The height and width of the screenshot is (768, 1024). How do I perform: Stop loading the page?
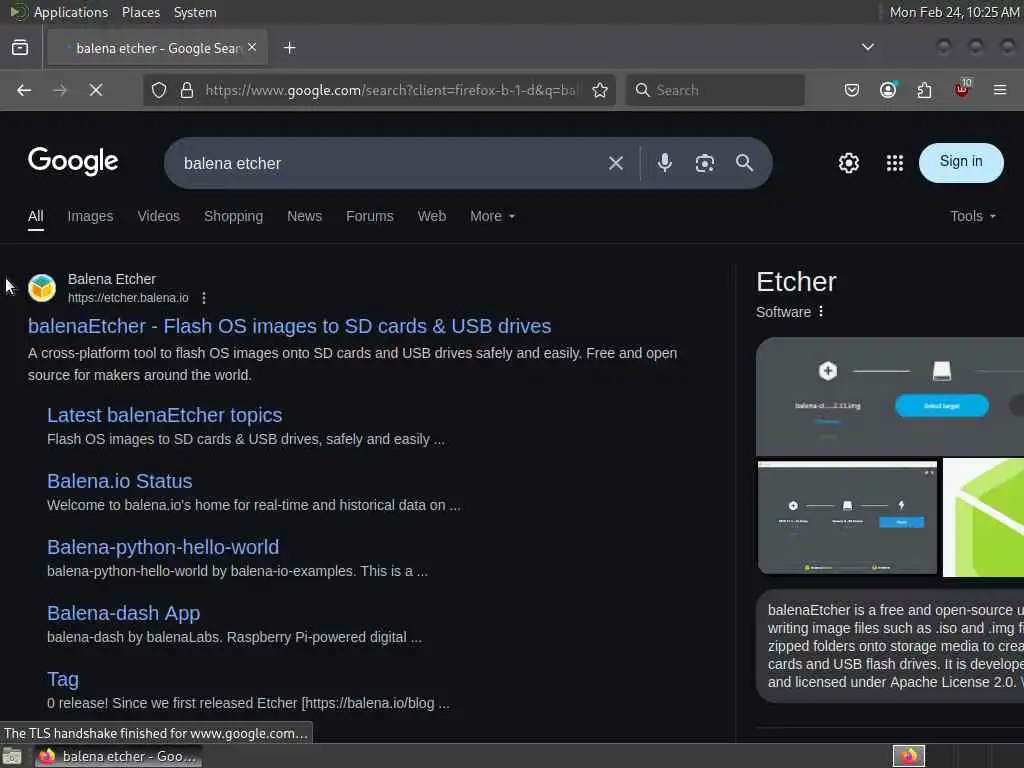click(96, 90)
